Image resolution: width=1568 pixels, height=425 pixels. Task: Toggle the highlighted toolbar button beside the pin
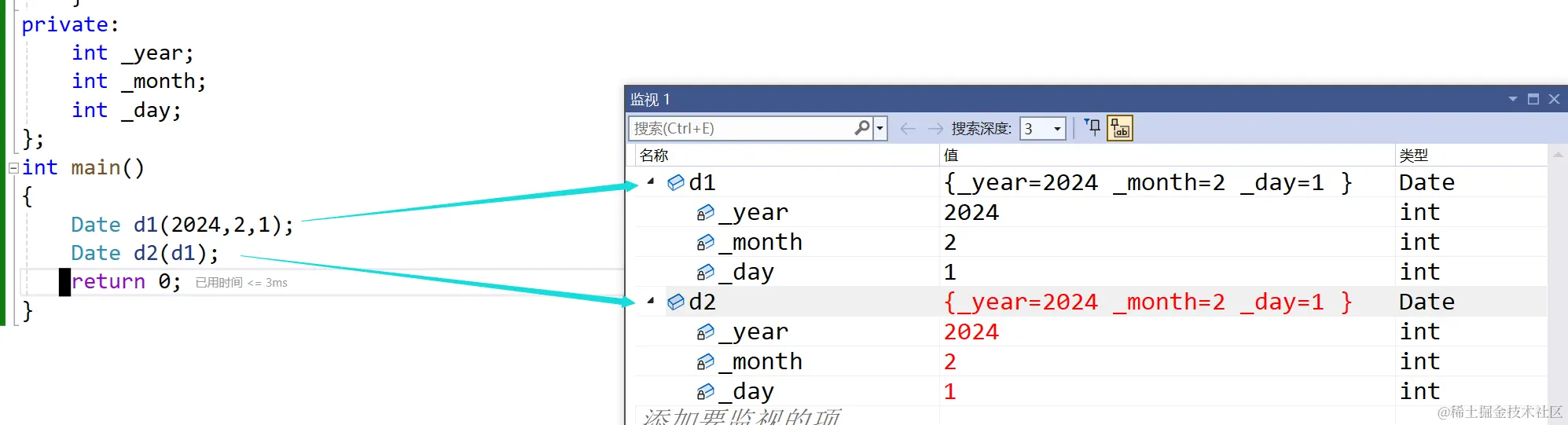pyautogui.click(x=1120, y=127)
